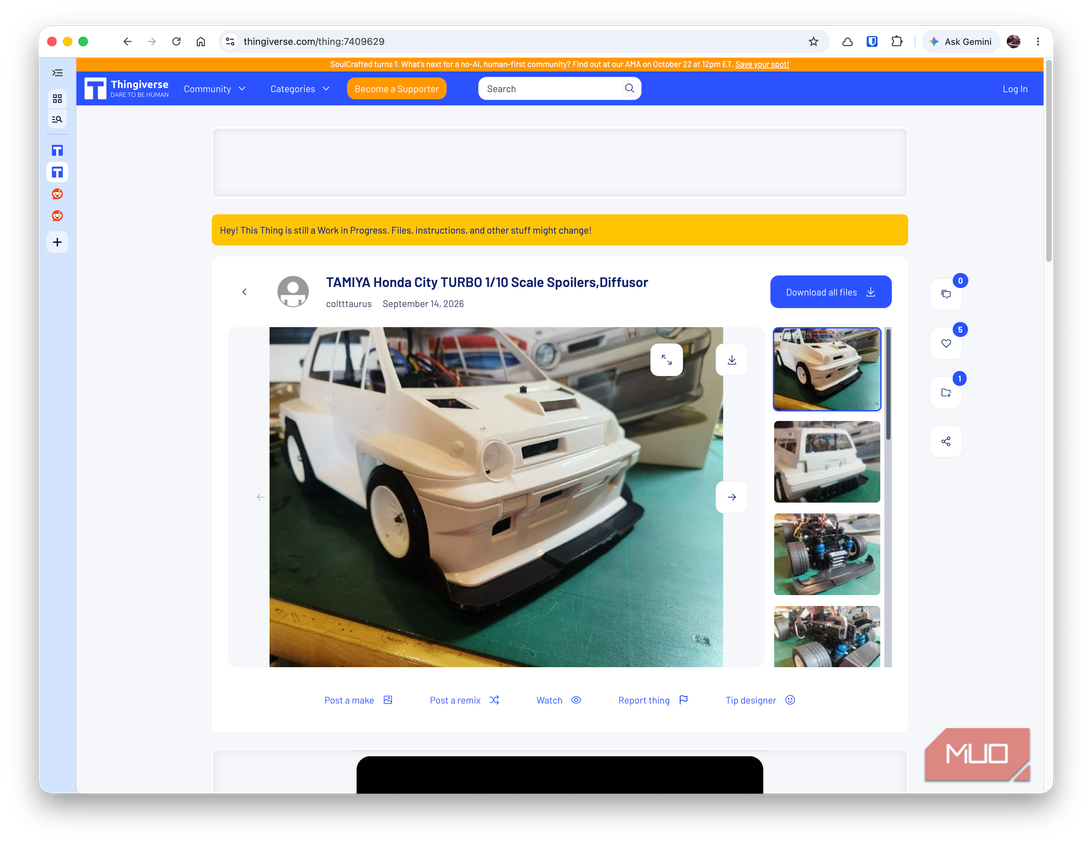Switch to the second Reddit sidebar tab
This screenshot has width=1092, height=844.
(57, 216)
